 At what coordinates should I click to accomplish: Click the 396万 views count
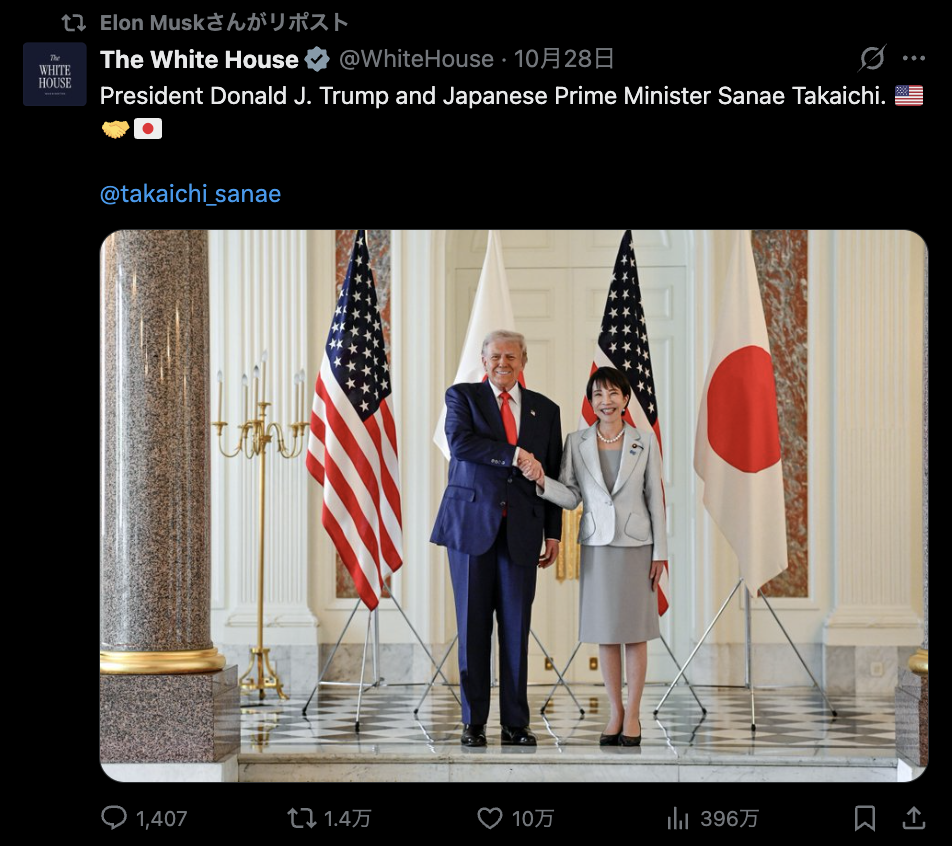coord(729,819)
